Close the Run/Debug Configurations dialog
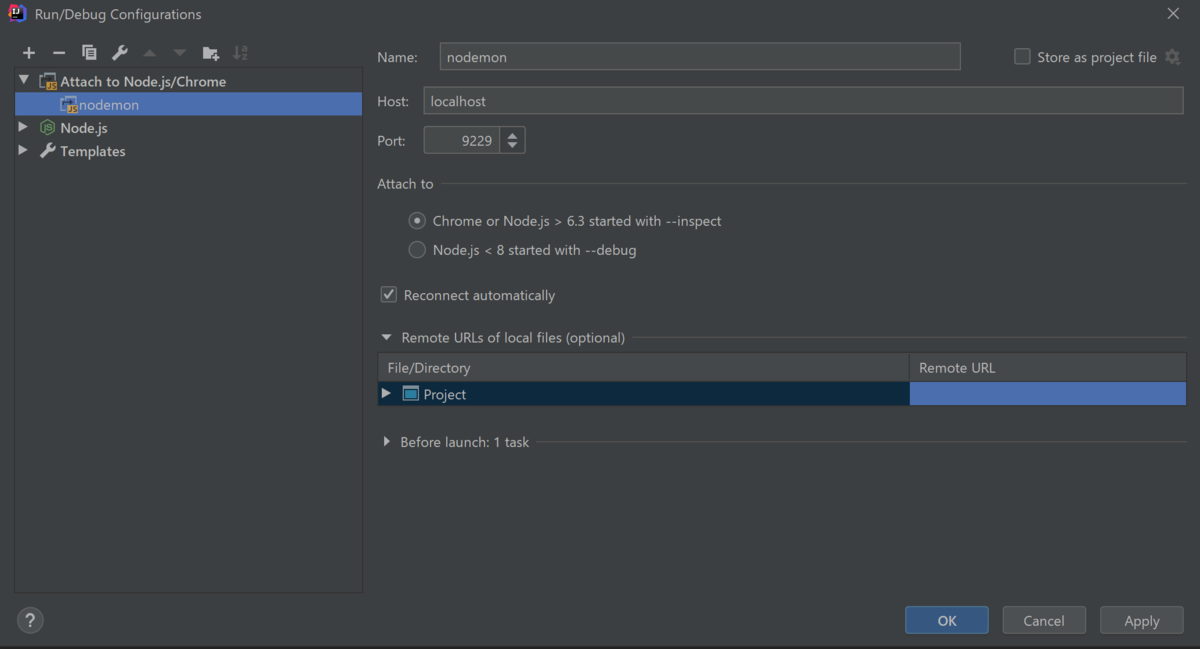 click(x=1173, y=13)
